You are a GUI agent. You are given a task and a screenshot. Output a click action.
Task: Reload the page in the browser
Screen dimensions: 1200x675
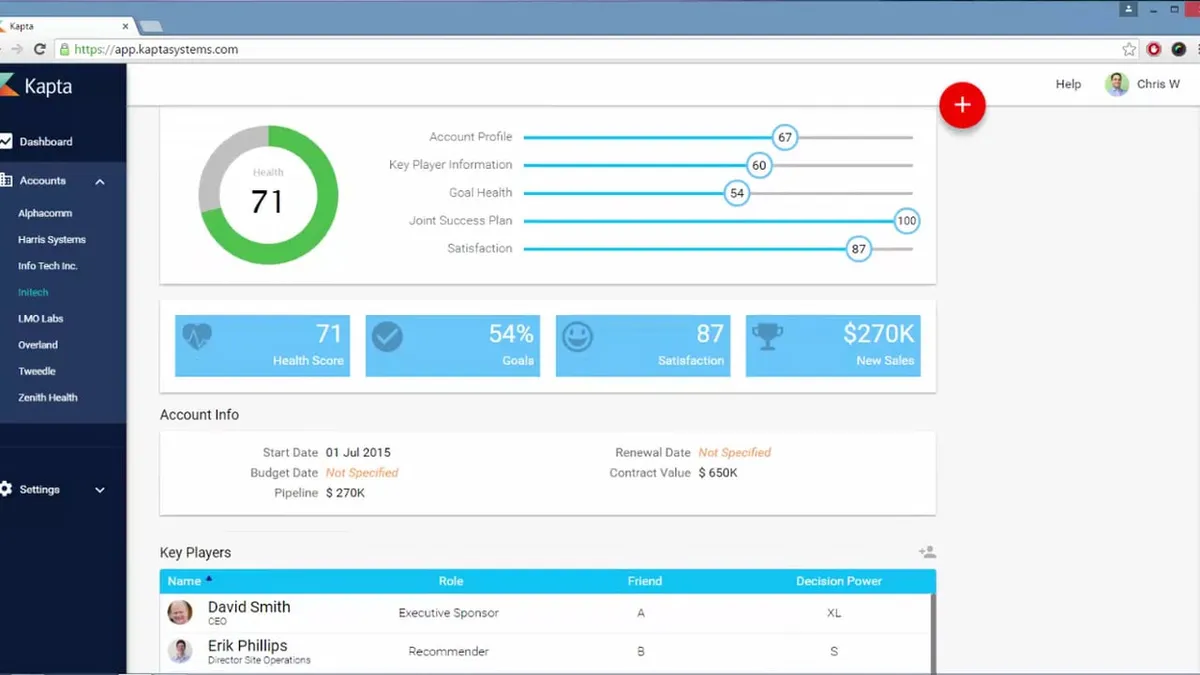coord(40,49)
